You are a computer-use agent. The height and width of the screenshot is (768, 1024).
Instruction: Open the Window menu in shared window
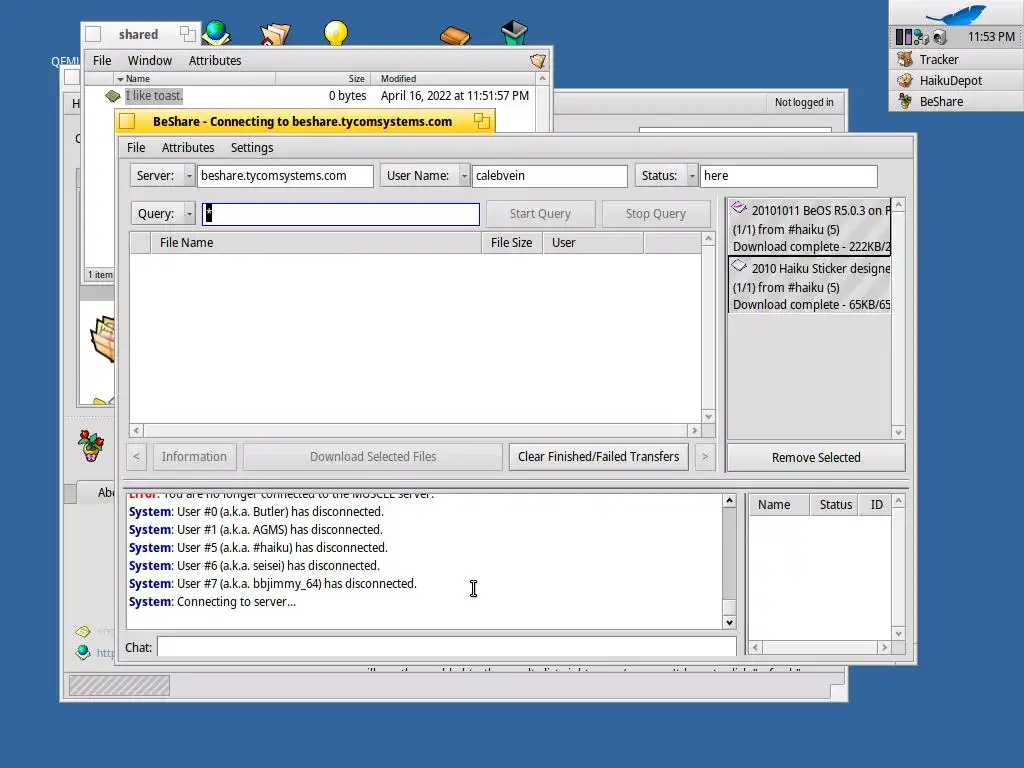coord(150,61)
